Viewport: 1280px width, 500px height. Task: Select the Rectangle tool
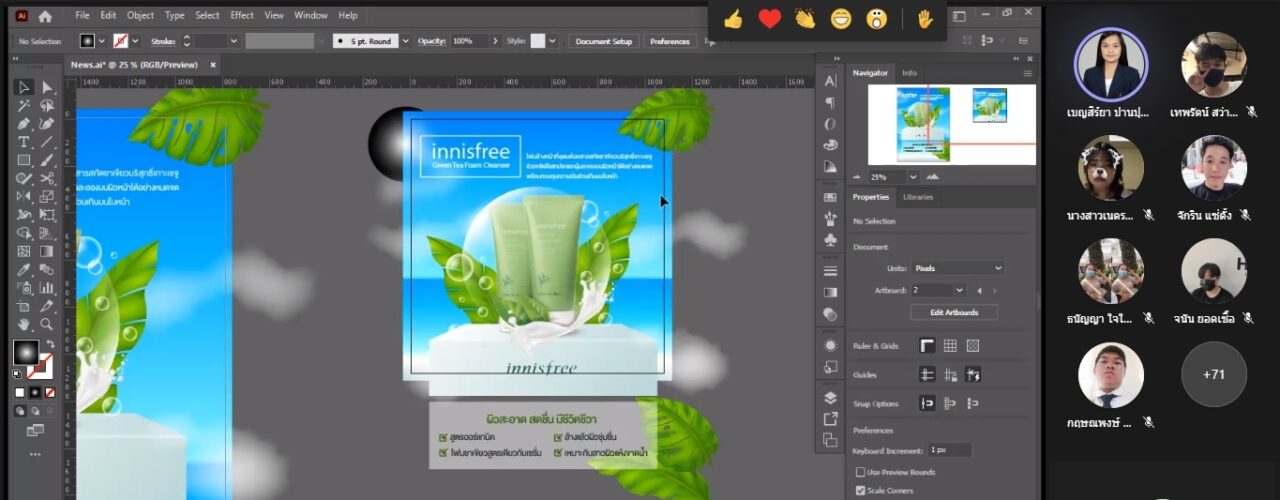click(24, 160)
